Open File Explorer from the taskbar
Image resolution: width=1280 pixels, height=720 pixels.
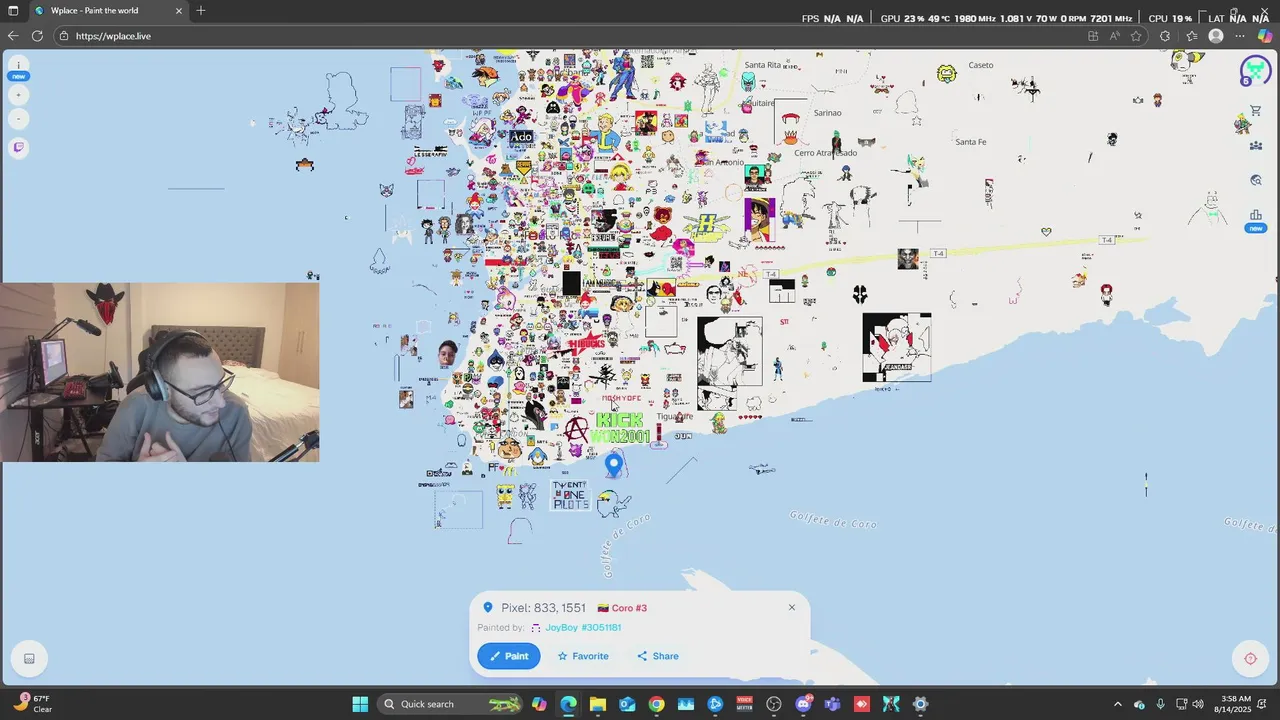[598, 704]
